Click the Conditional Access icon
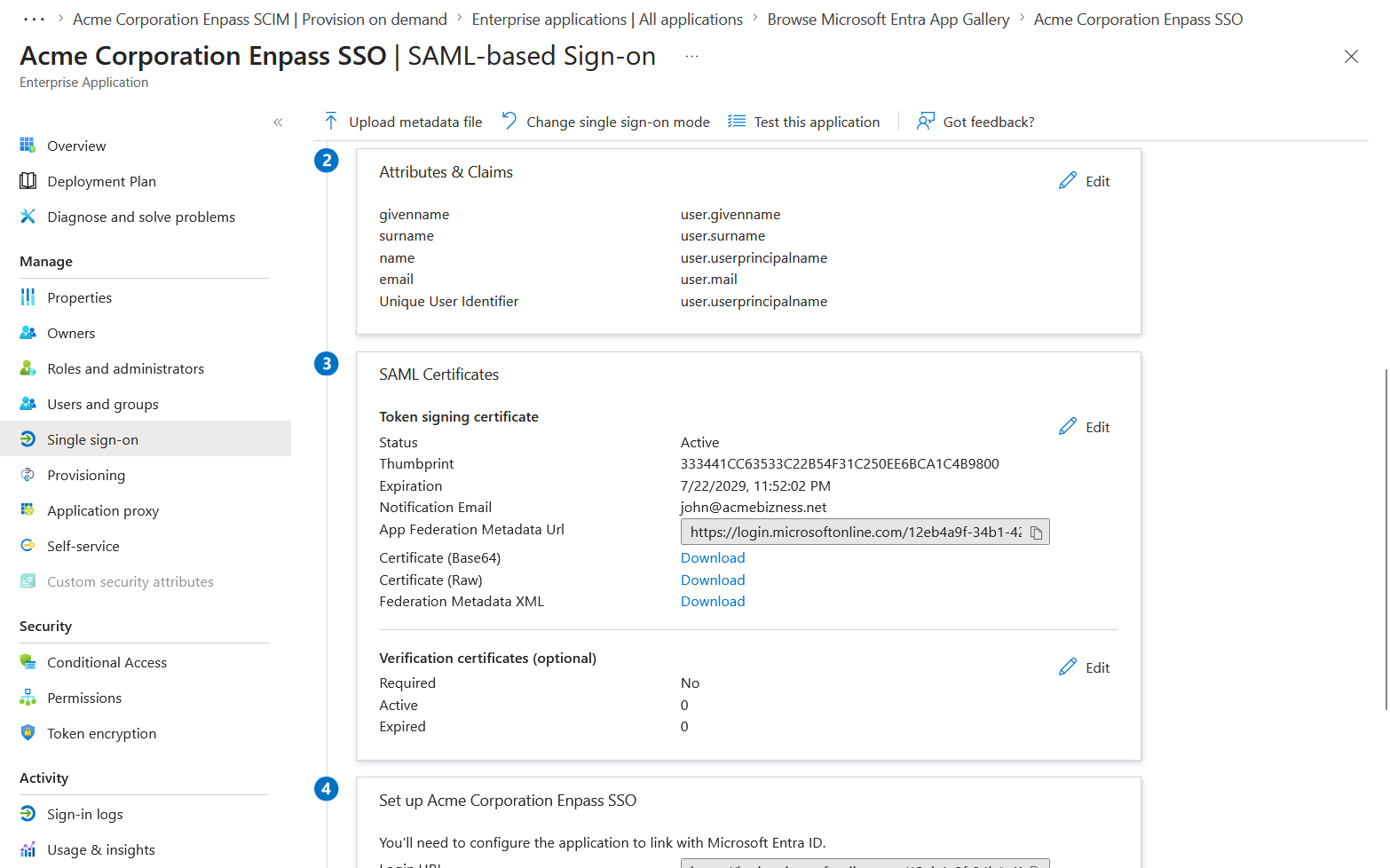1390x868 pixels. click(28, 662)
